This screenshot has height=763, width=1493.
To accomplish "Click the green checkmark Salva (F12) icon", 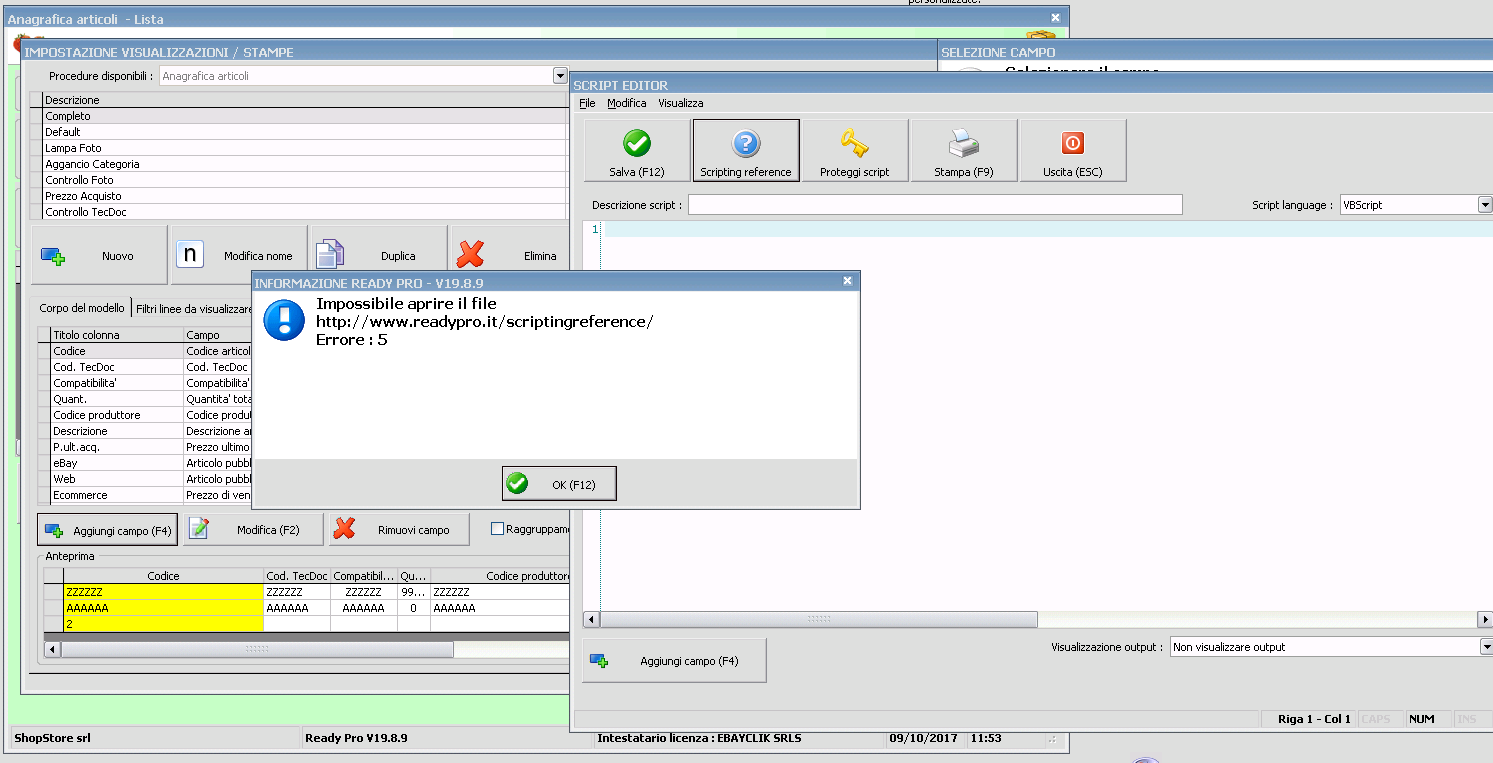I will 637,143.
